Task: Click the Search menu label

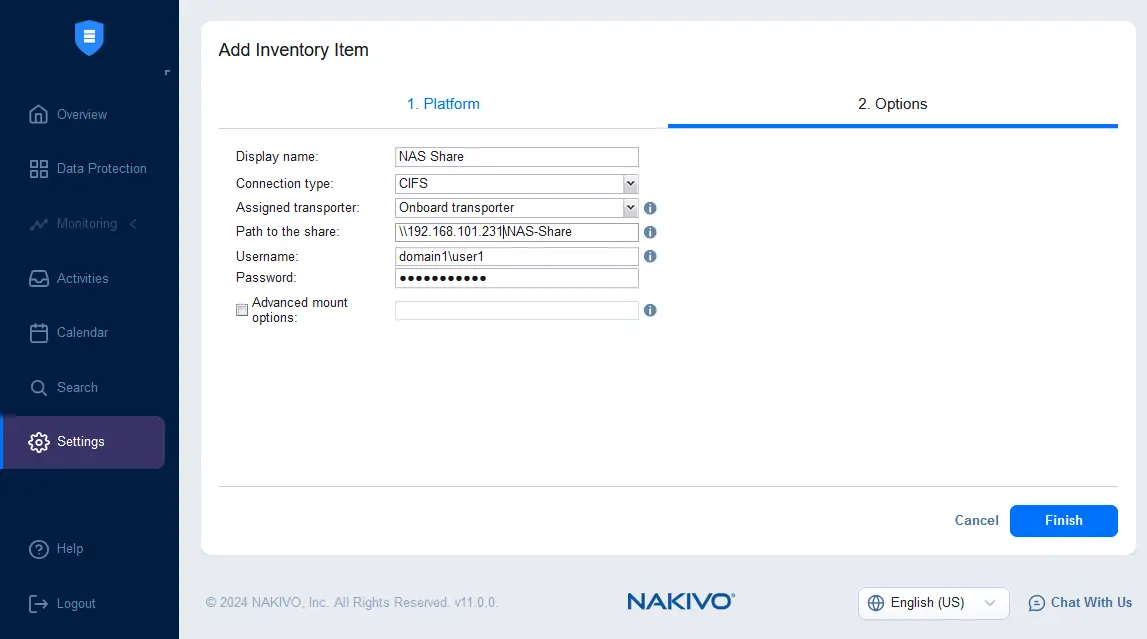Action: [78, 387]
